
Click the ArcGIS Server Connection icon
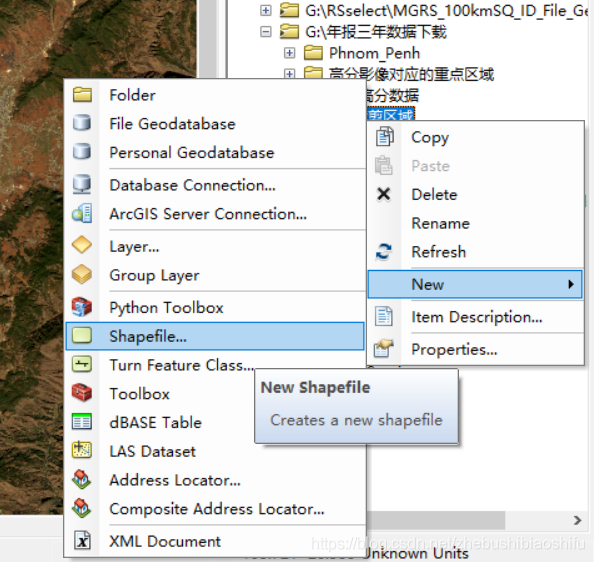(x=82, y=213)
